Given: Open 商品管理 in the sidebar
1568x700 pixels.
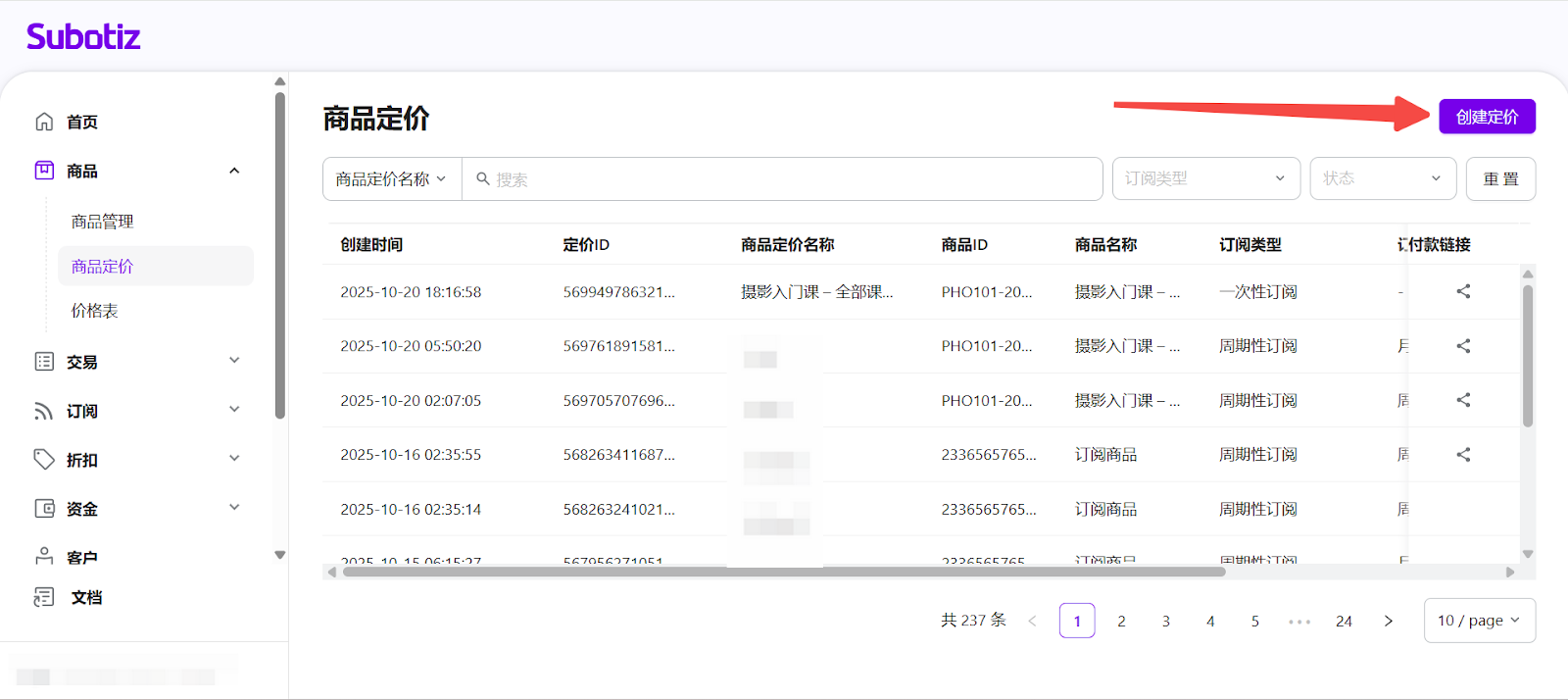Looking at the screenshot, I should click(x=103, y=222).
